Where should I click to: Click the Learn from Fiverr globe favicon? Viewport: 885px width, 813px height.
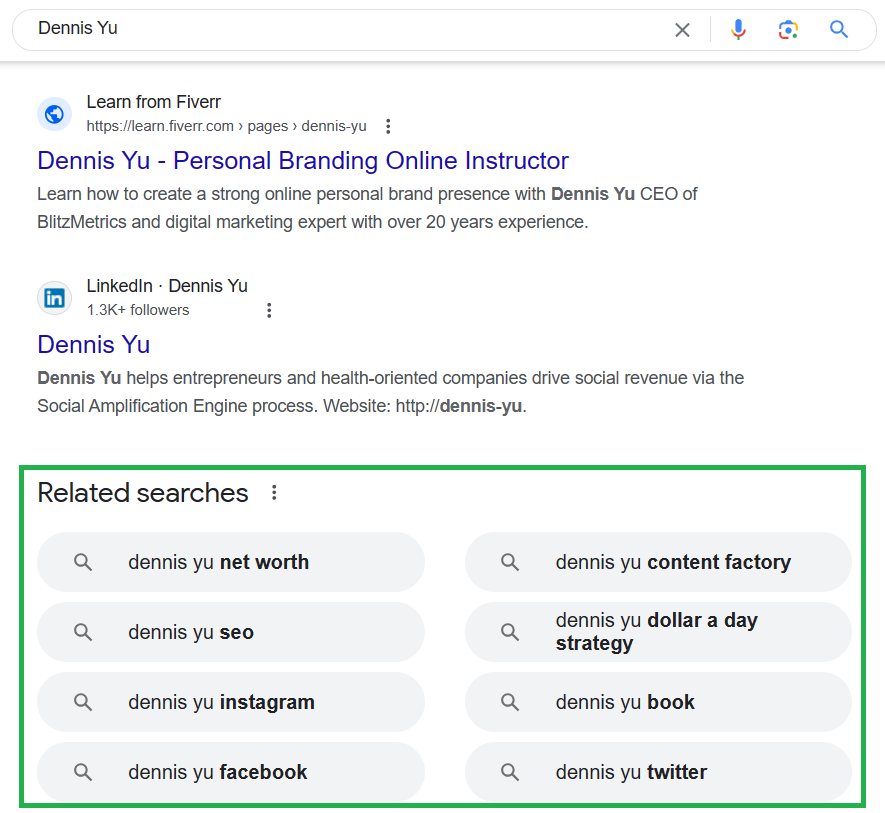[x=54, y=114]
